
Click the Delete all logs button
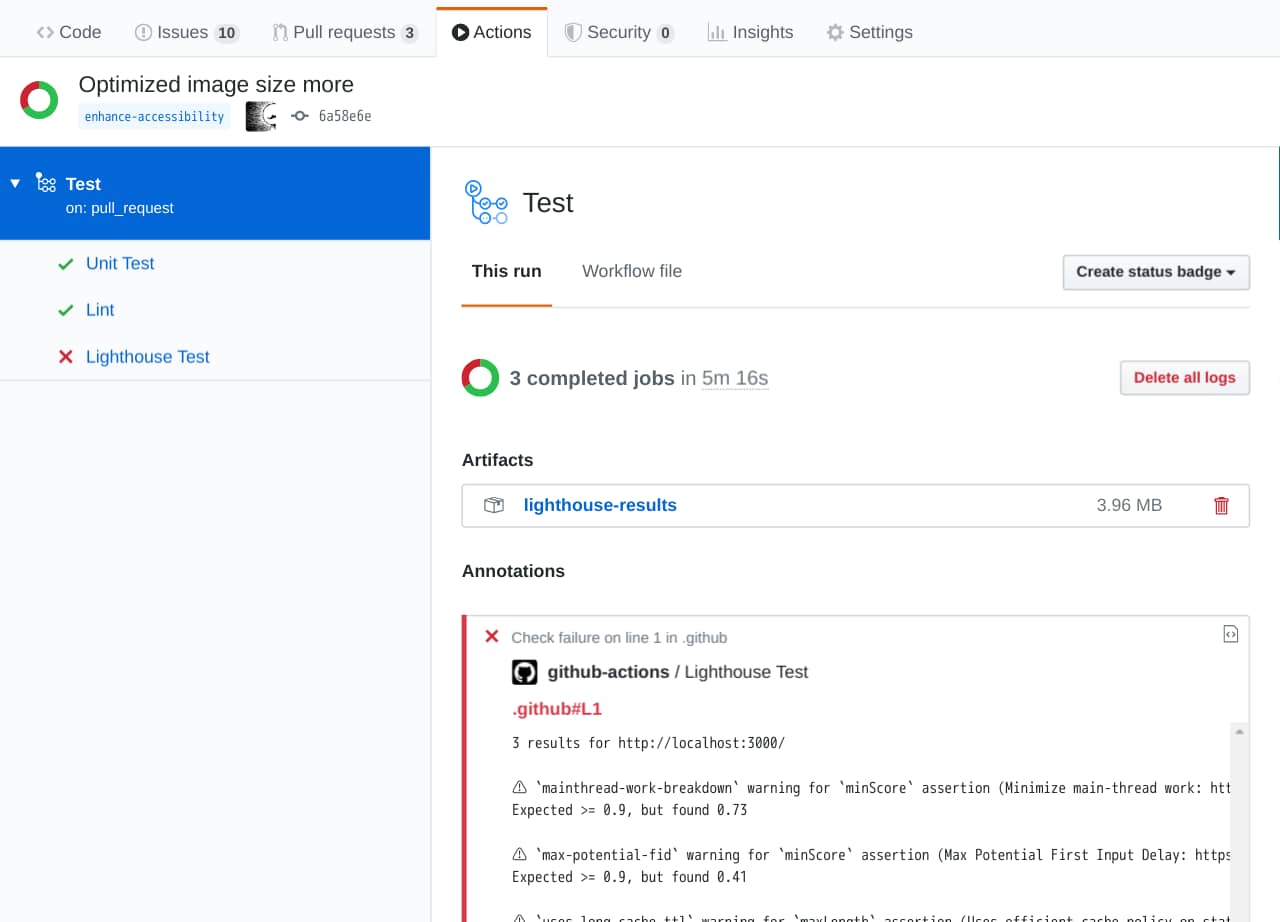(1184, 378)
